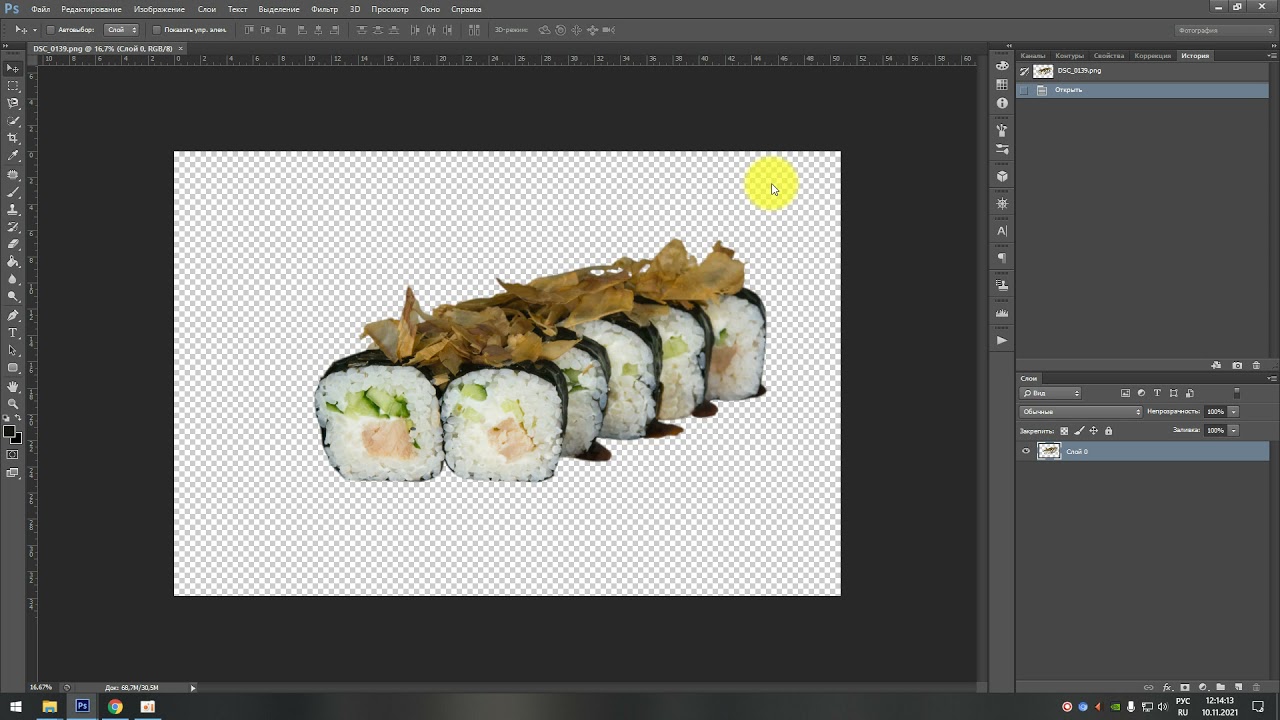The image size is (1280, 720).
Task: Click the Слой 0 layer thumbnail
Action: point(1049,452)
